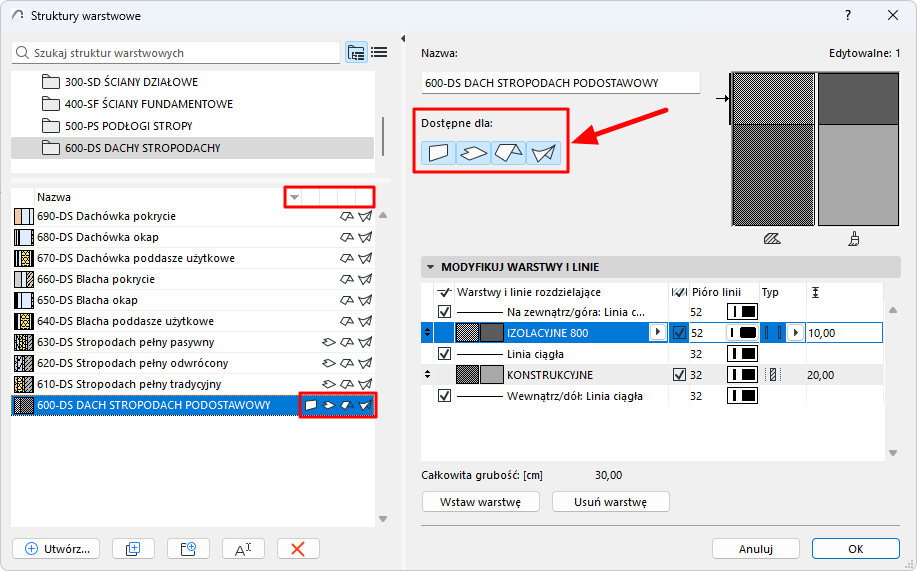Click the help question mark
Screen dimensions: 917x571
(x=848, y=16)
